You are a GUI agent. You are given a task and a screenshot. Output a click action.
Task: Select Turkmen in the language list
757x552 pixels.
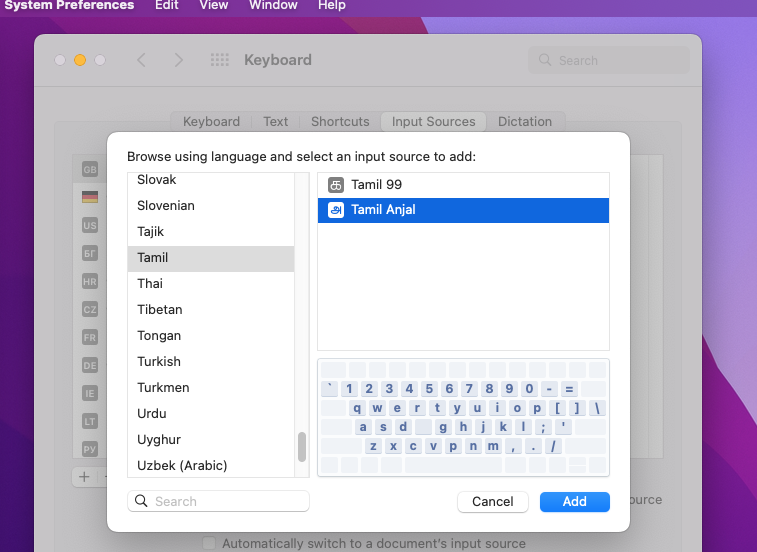point(211,388)
